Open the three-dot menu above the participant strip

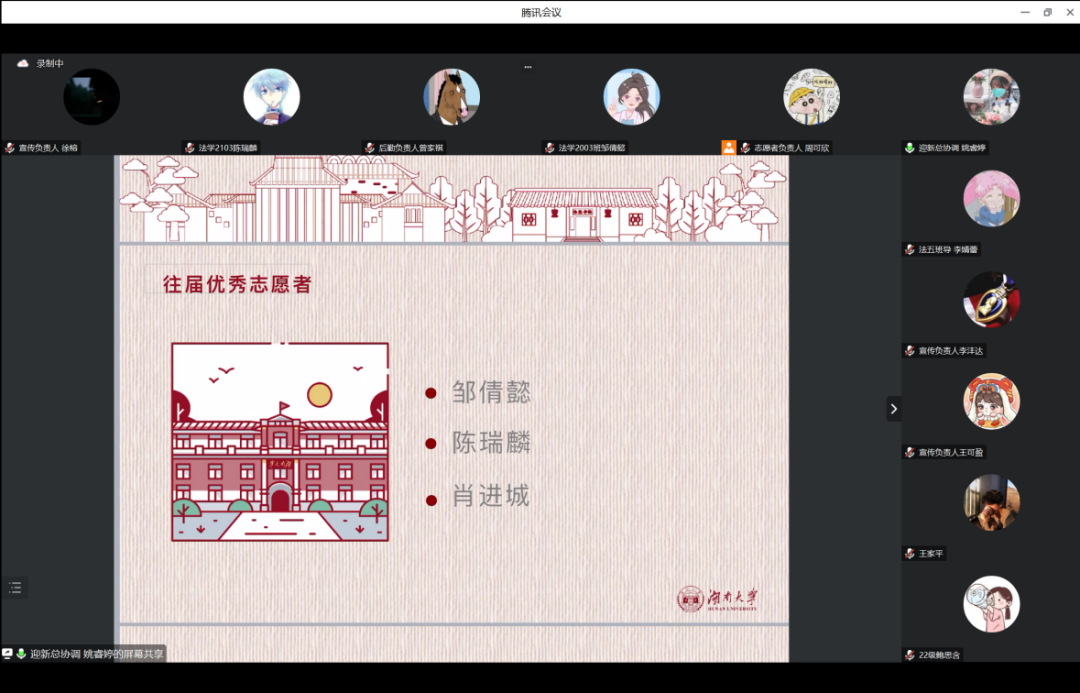pos(528,67)
